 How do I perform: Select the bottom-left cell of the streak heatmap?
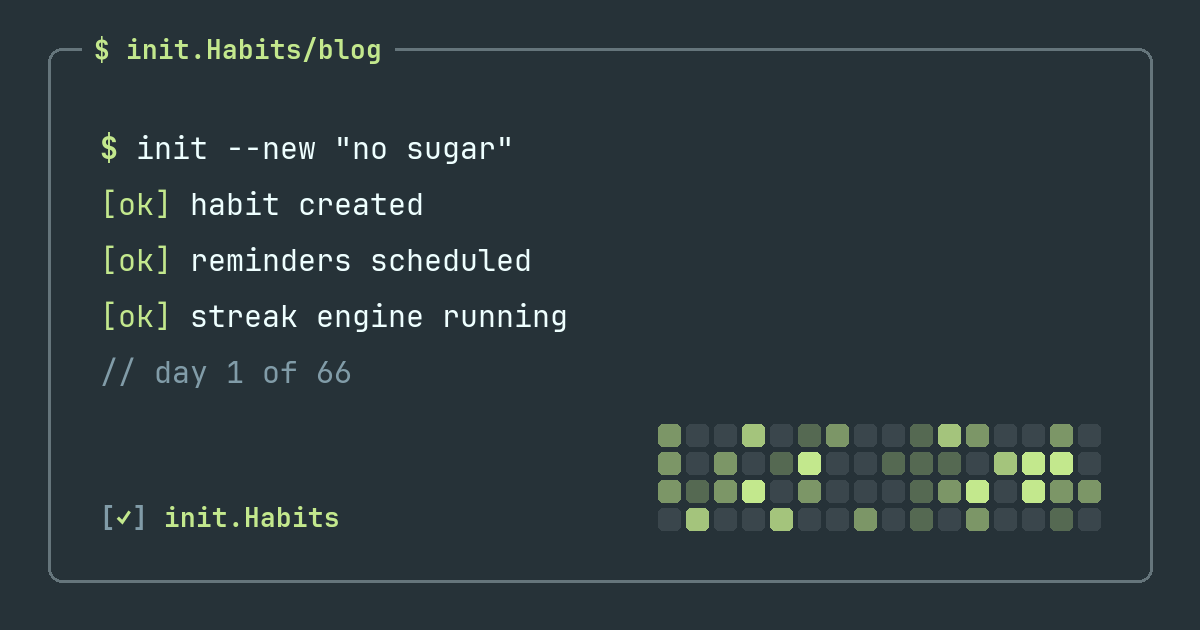point(670,519)
